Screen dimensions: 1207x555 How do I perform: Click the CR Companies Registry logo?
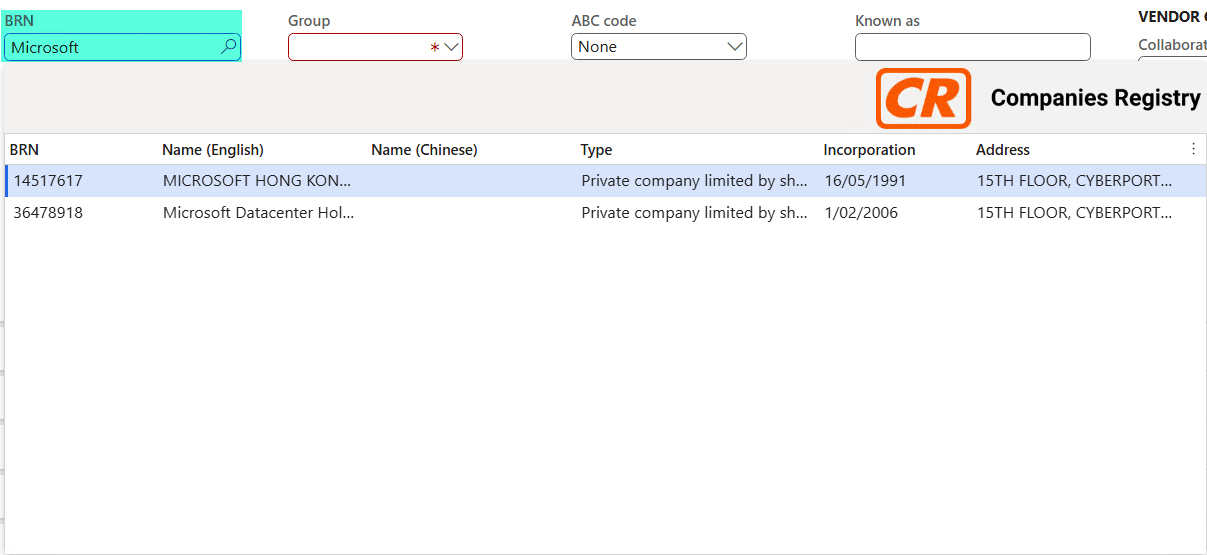pyautogui.click(x=923, y=98)
